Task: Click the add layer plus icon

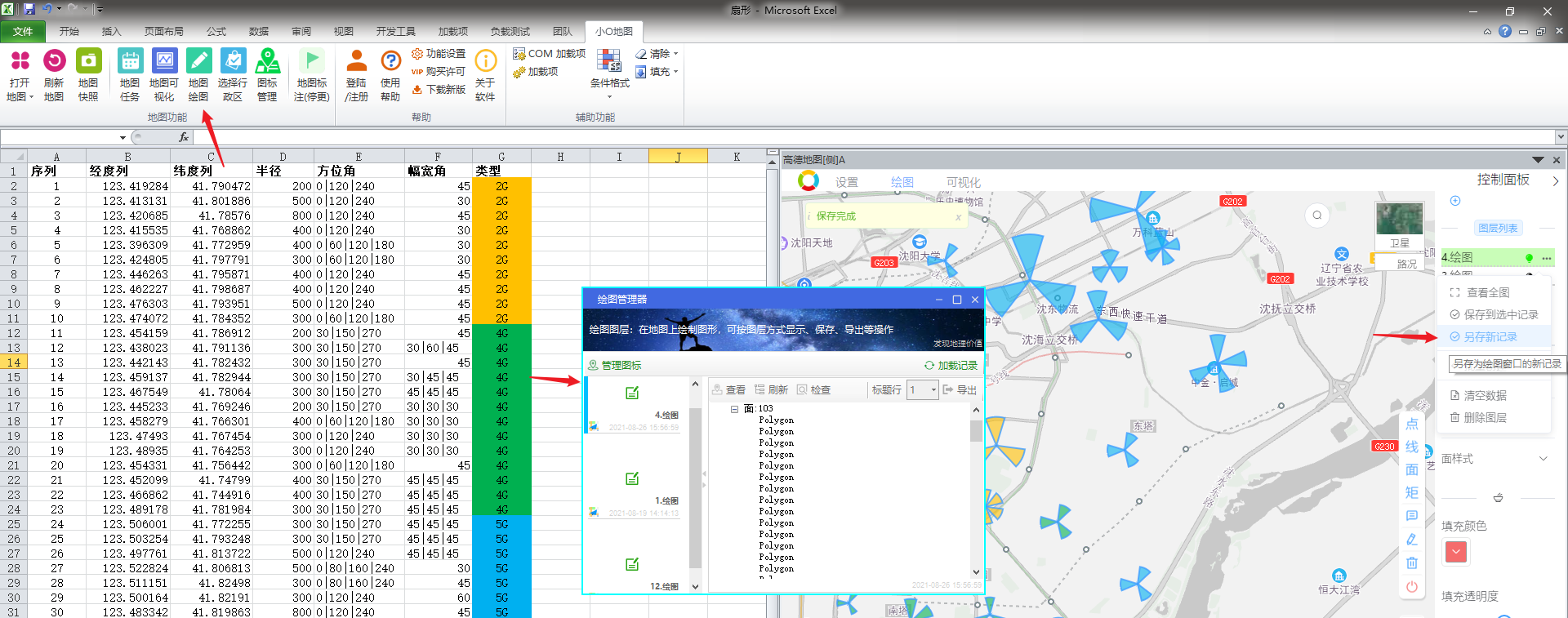Action: coord(1454,201)
